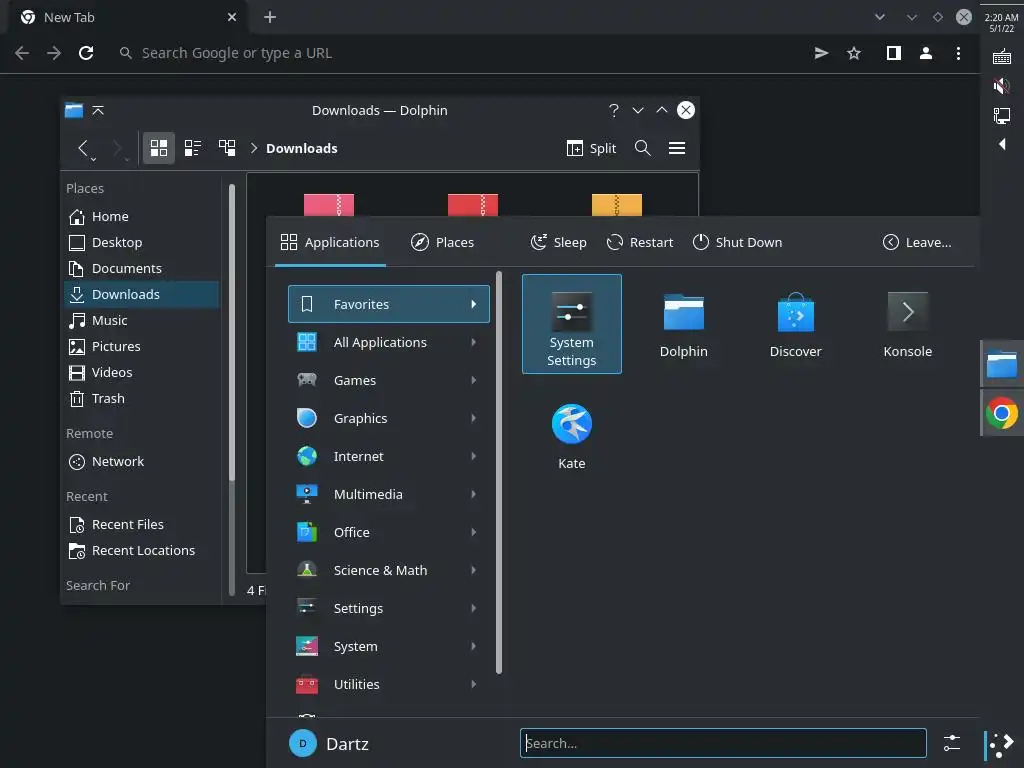Expand All Applications category
This screenshot has height=768, width=1024.
coord(389,342)
